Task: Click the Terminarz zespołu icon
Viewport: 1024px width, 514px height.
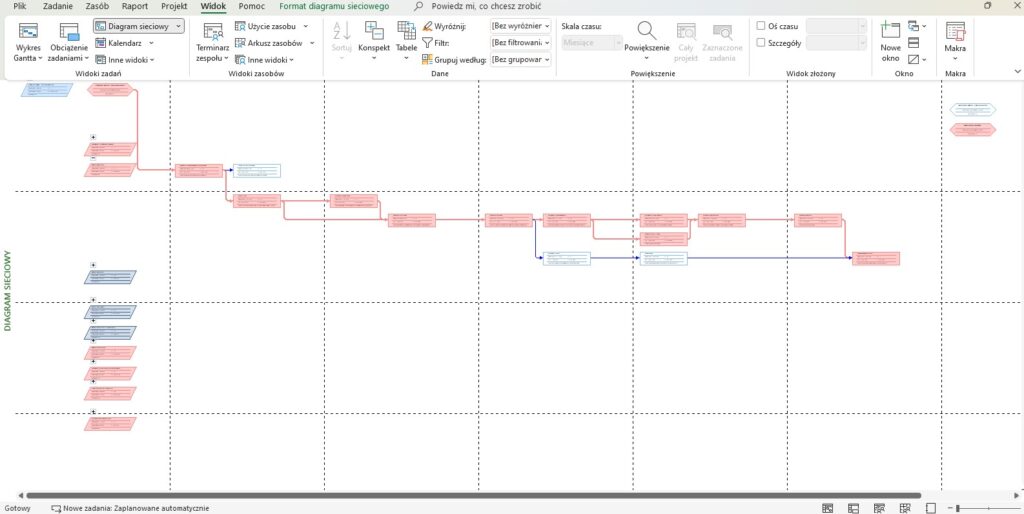Action: point(212,31)
